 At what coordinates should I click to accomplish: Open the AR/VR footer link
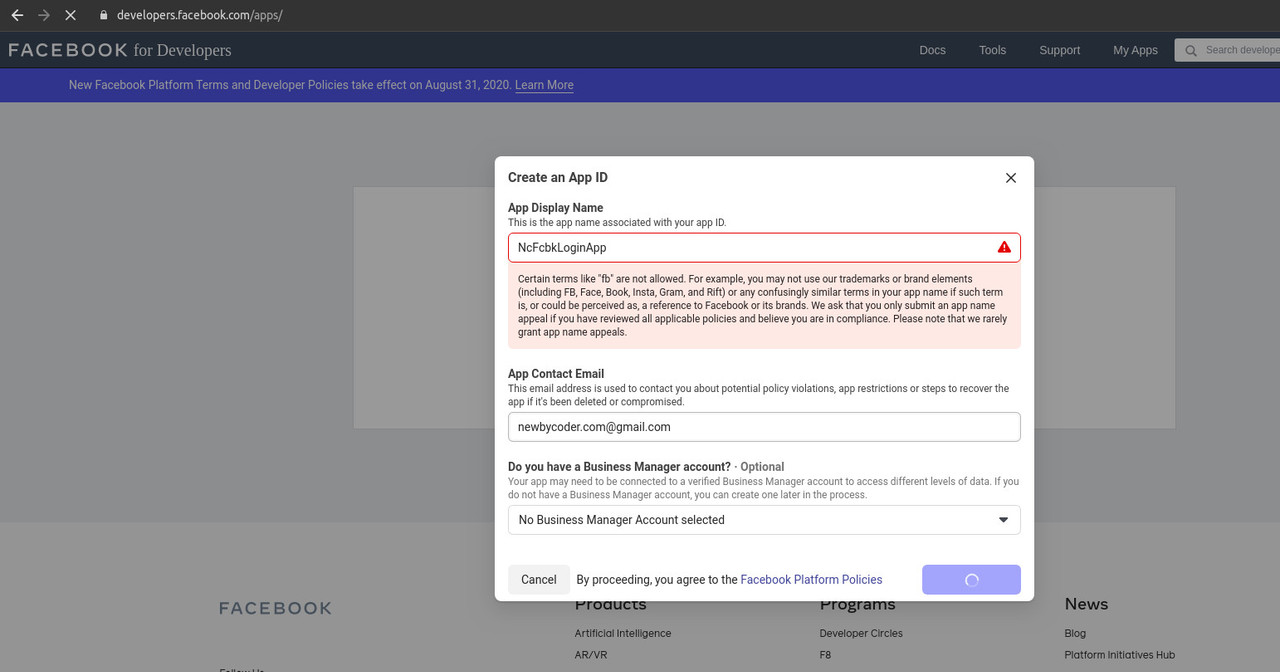tap(591, 655)
